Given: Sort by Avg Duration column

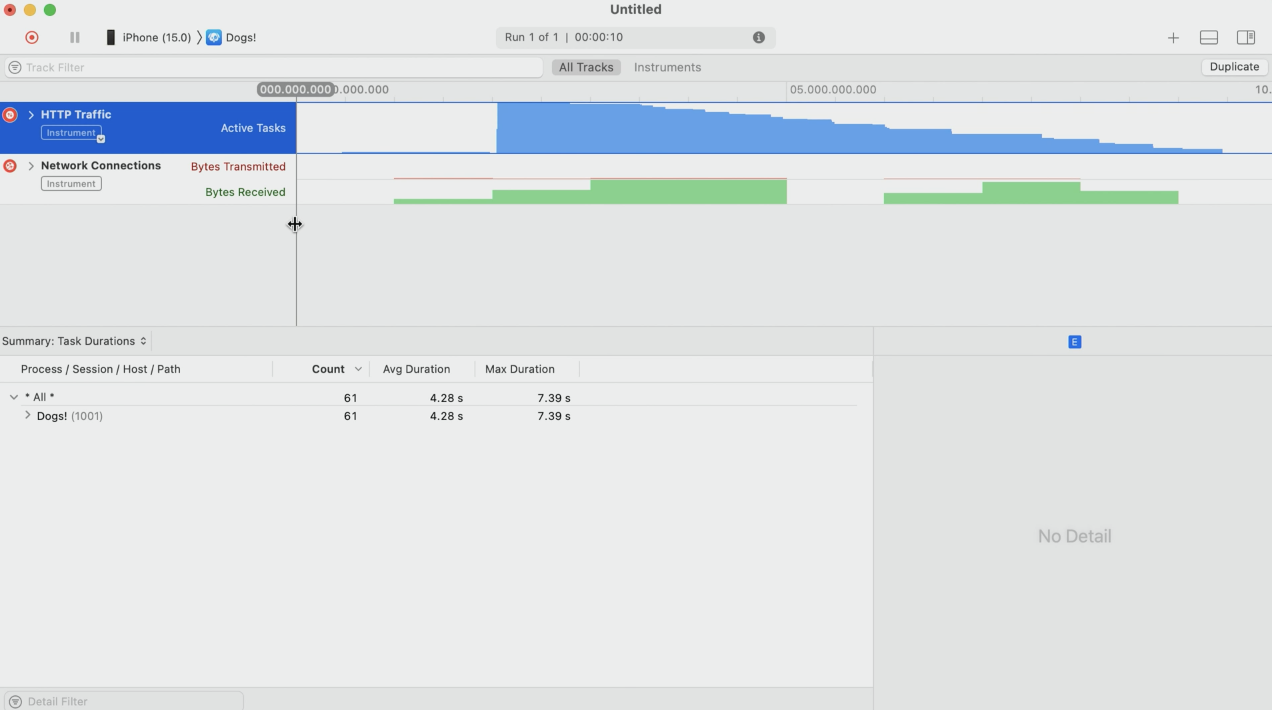Looking at the screenshot, I should tap(416, 369).
